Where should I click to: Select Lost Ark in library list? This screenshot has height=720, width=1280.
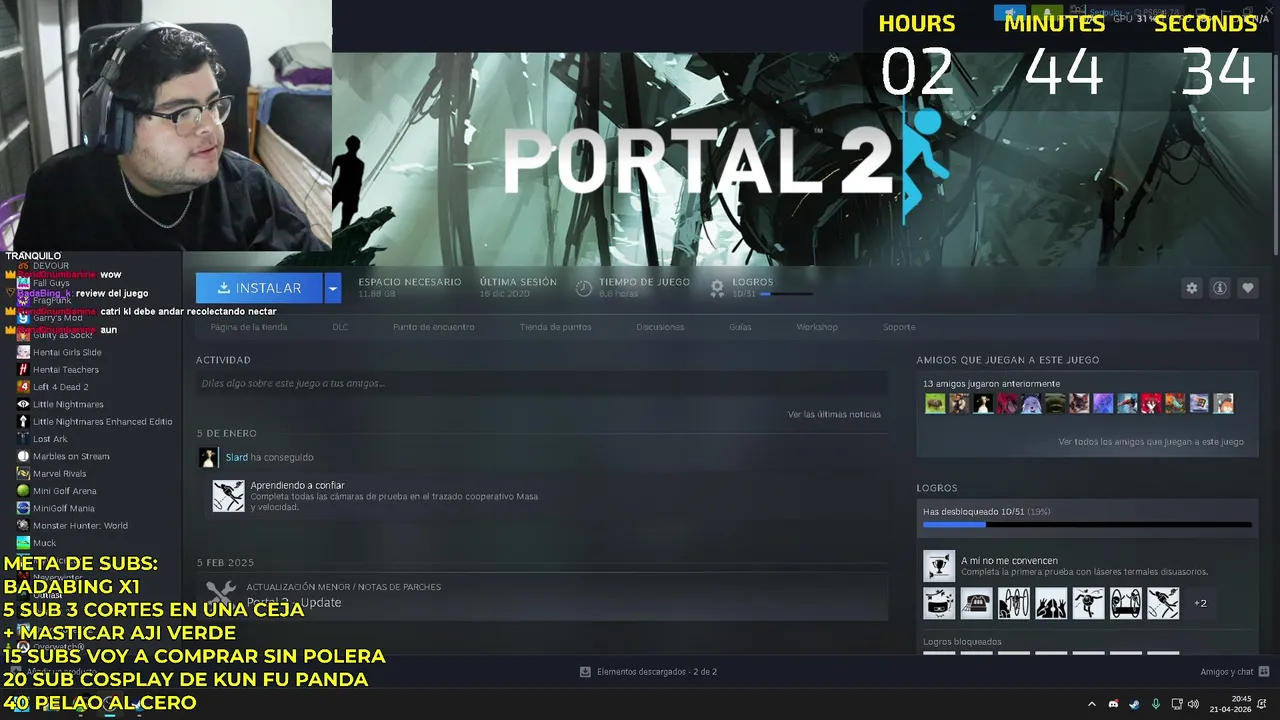pyautogui.click(x=50, y=439)
